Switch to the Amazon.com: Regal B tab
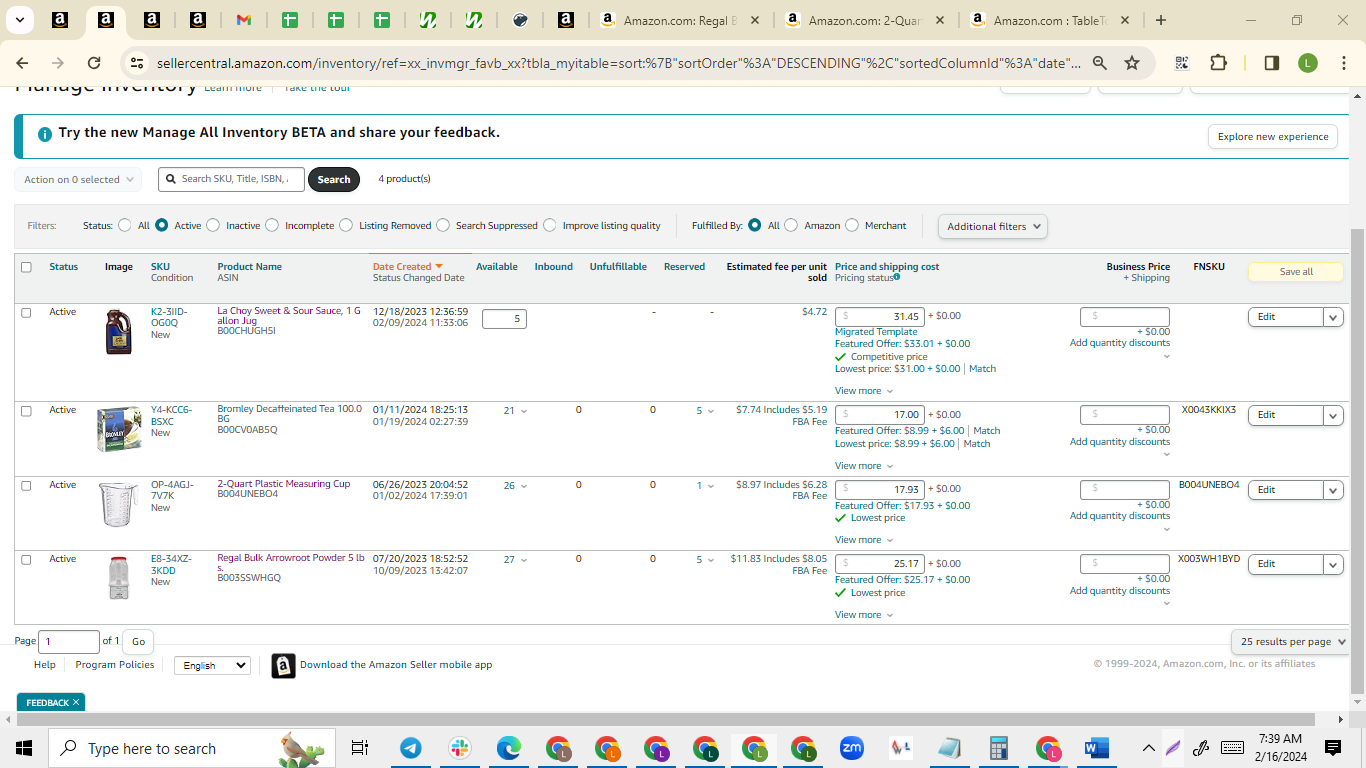The image size is (1366, 768). (680, 20)
